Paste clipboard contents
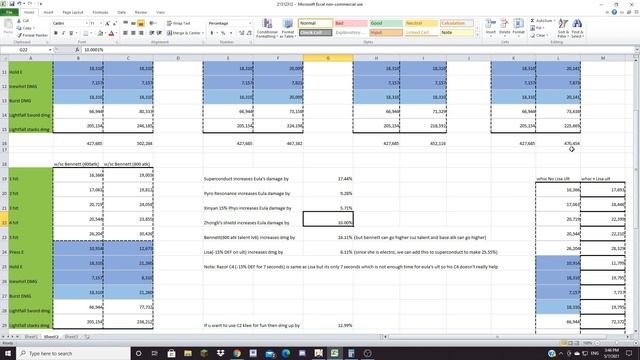Viewport: 640px width, 360px height. click(x=8, y=27)
